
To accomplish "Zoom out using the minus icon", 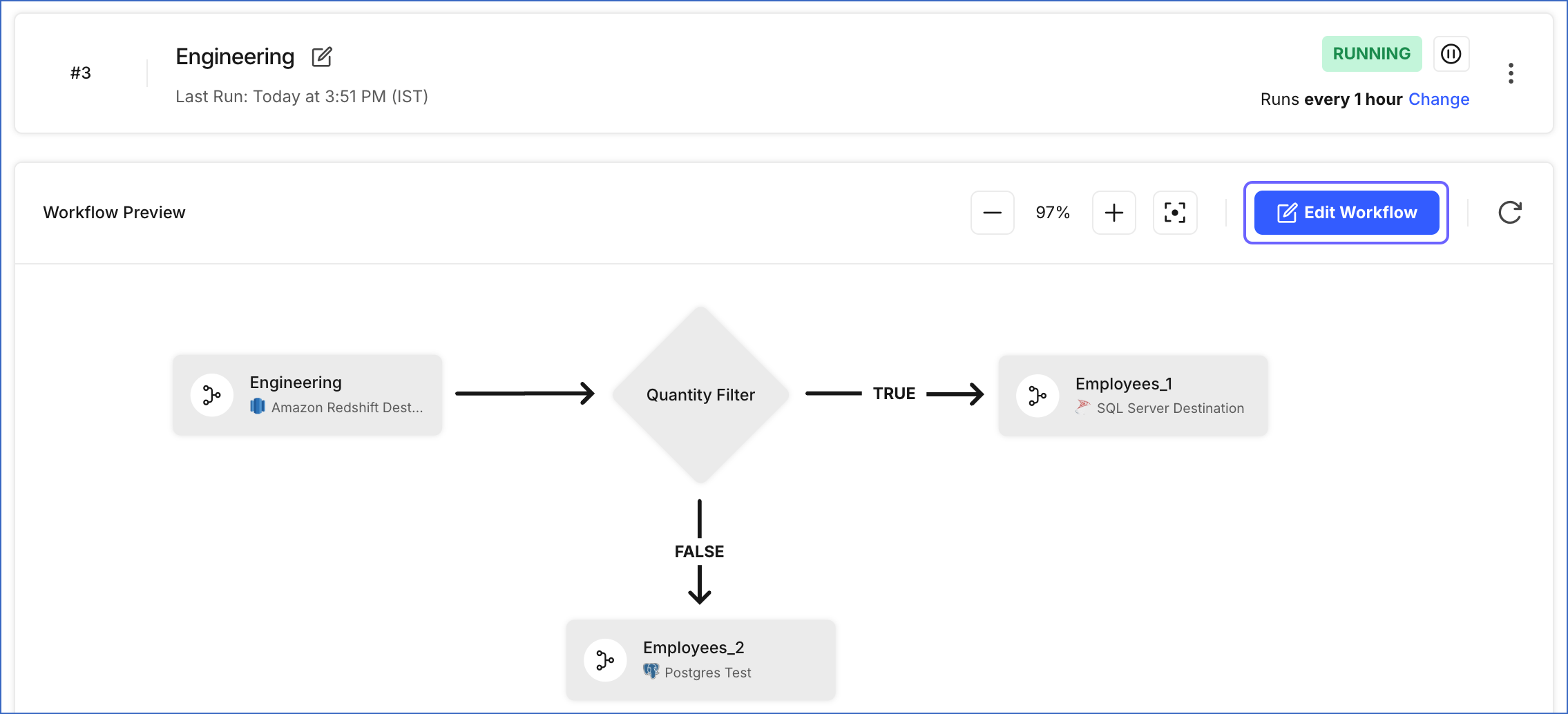I will coord(993,212).
